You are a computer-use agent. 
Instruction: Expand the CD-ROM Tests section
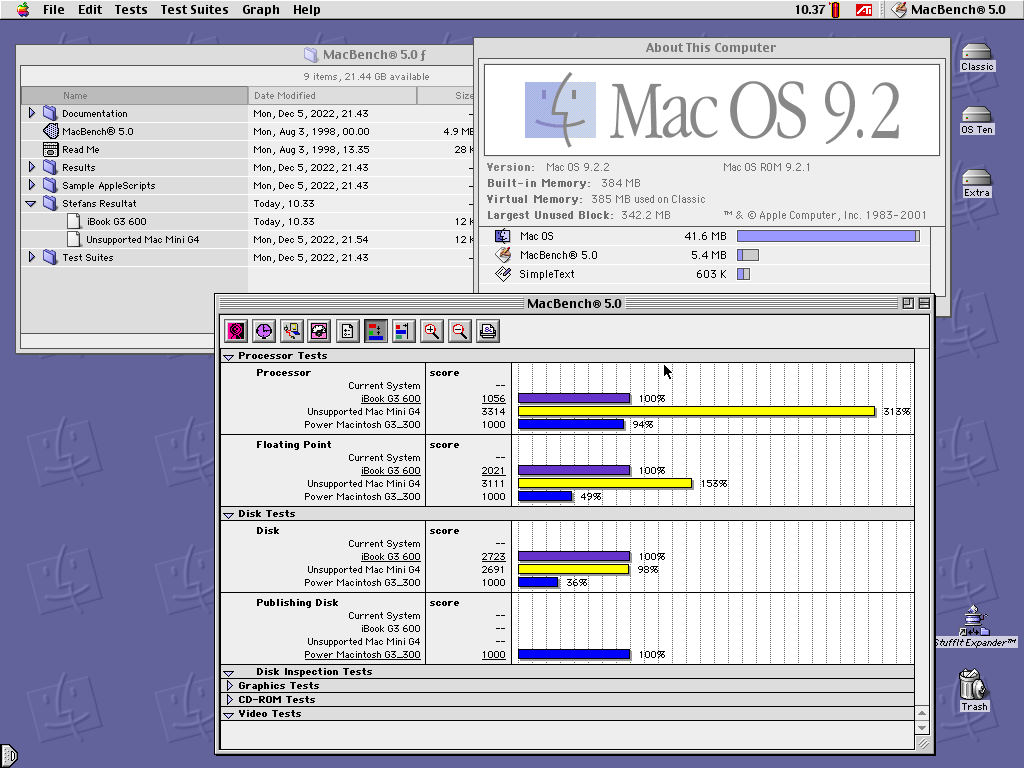coord(229,699)
